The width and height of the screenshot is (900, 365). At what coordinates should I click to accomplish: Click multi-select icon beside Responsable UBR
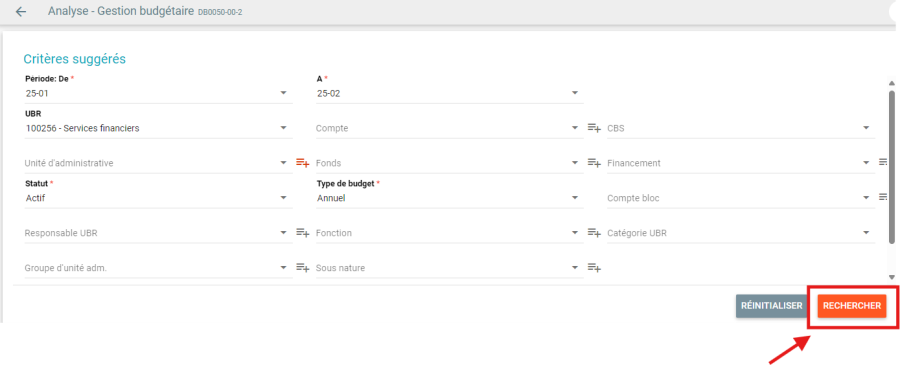pos(302,232)
